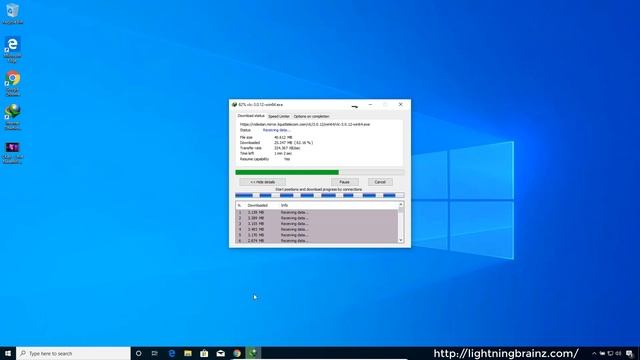The image size is (640, 360).
Task: Open Task View from the taskbar
Action: [x=155, y=353]
